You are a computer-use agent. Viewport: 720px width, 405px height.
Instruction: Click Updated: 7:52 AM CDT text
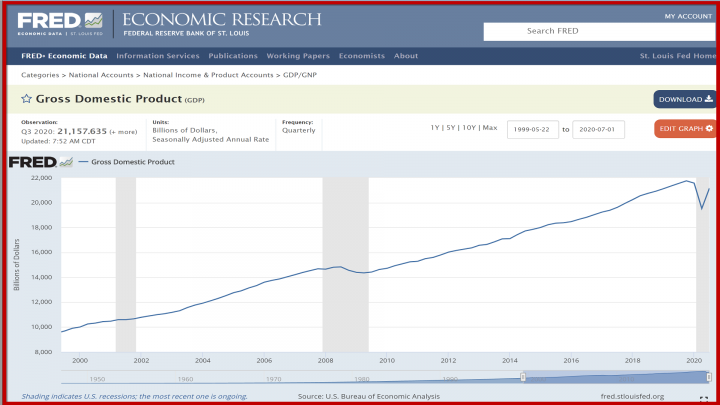pyautogui.click(x=58, y=141)
